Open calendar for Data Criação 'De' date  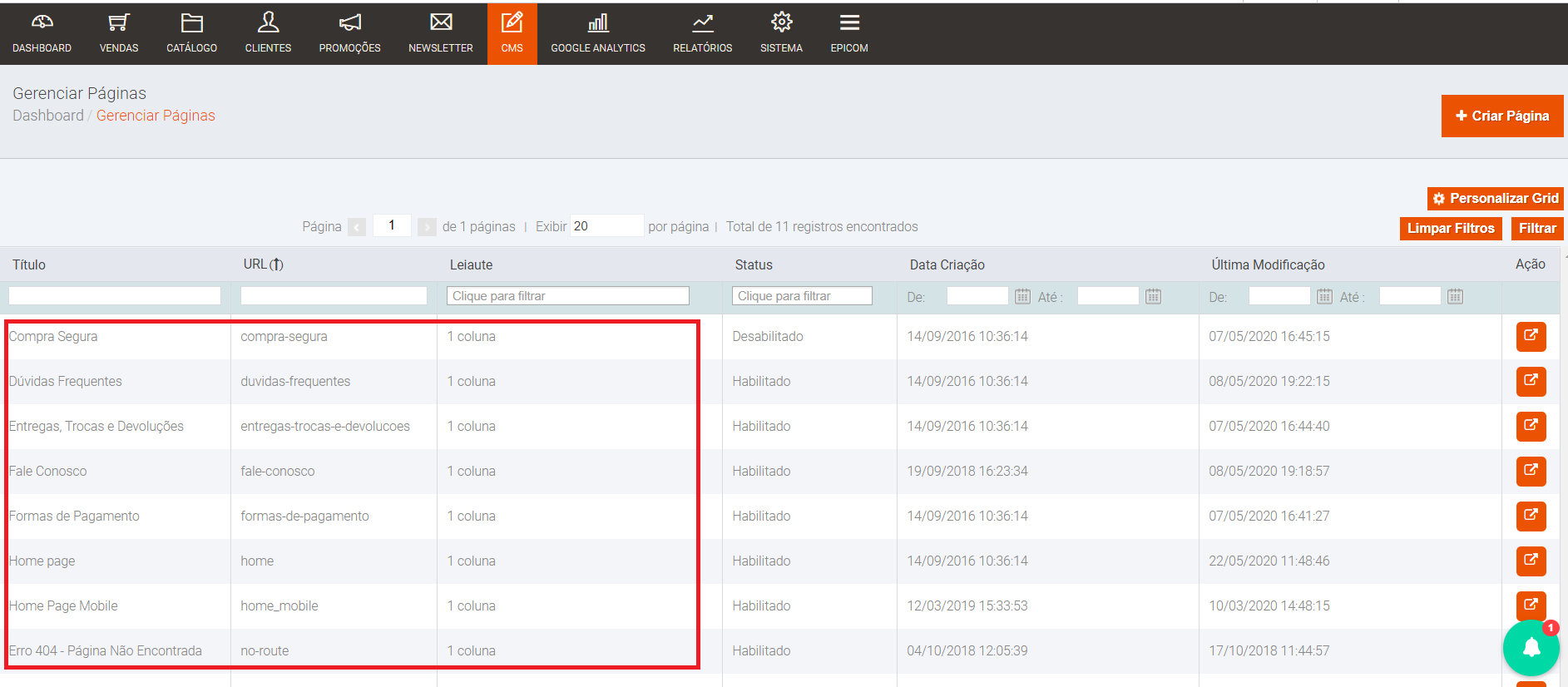pyautogui.click(x=1022, y=296)
